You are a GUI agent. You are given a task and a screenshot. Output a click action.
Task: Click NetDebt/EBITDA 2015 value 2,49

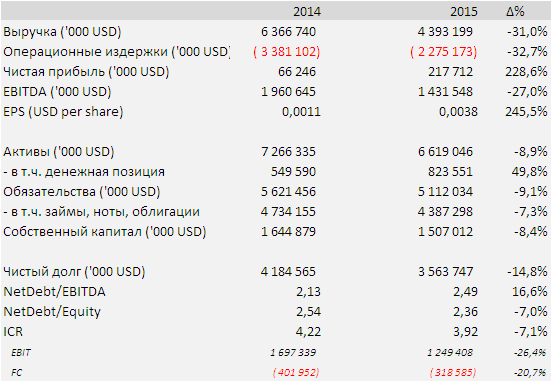click(x=465, y=292)
